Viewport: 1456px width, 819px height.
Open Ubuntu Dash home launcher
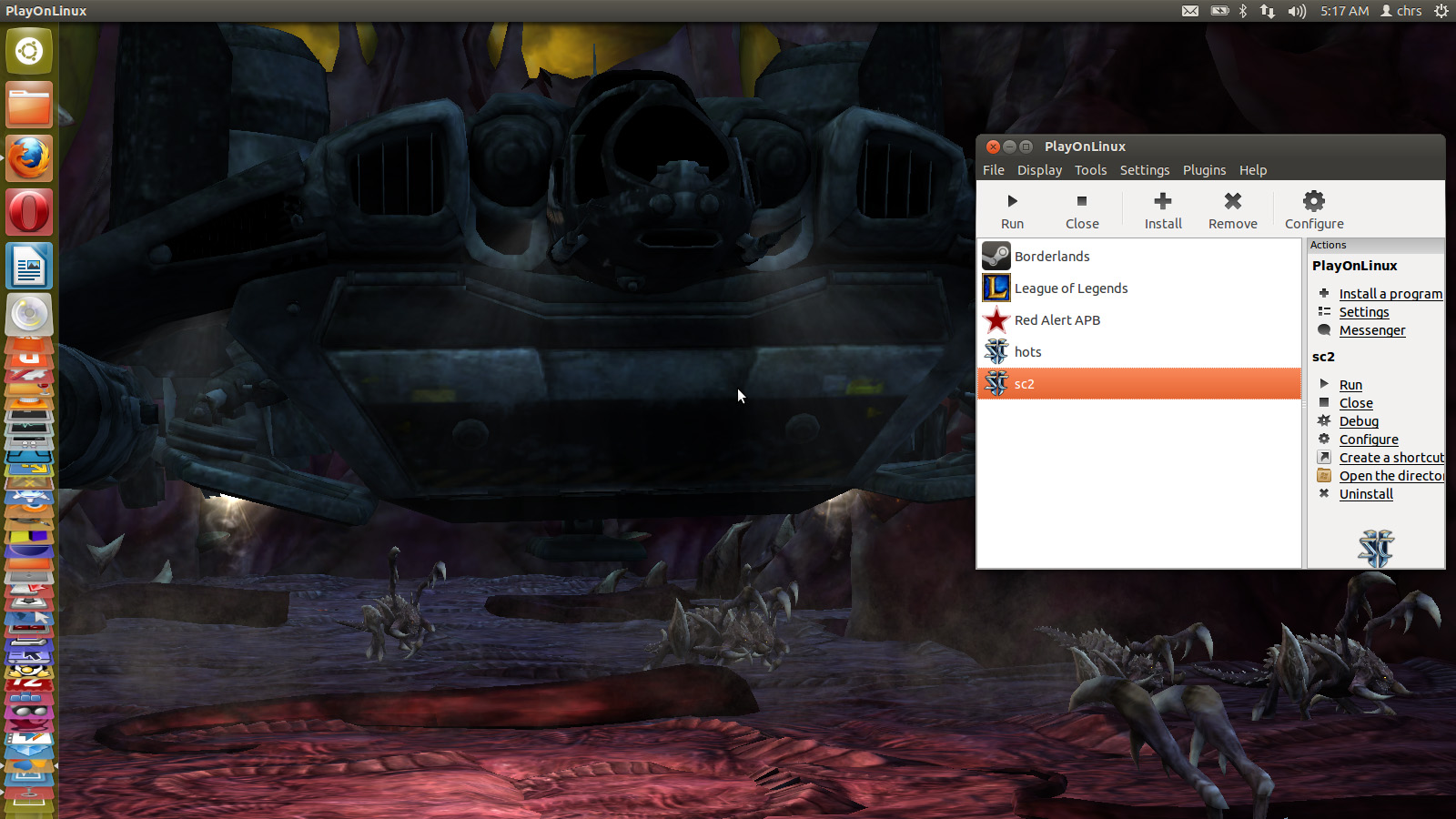click(29, 51)
